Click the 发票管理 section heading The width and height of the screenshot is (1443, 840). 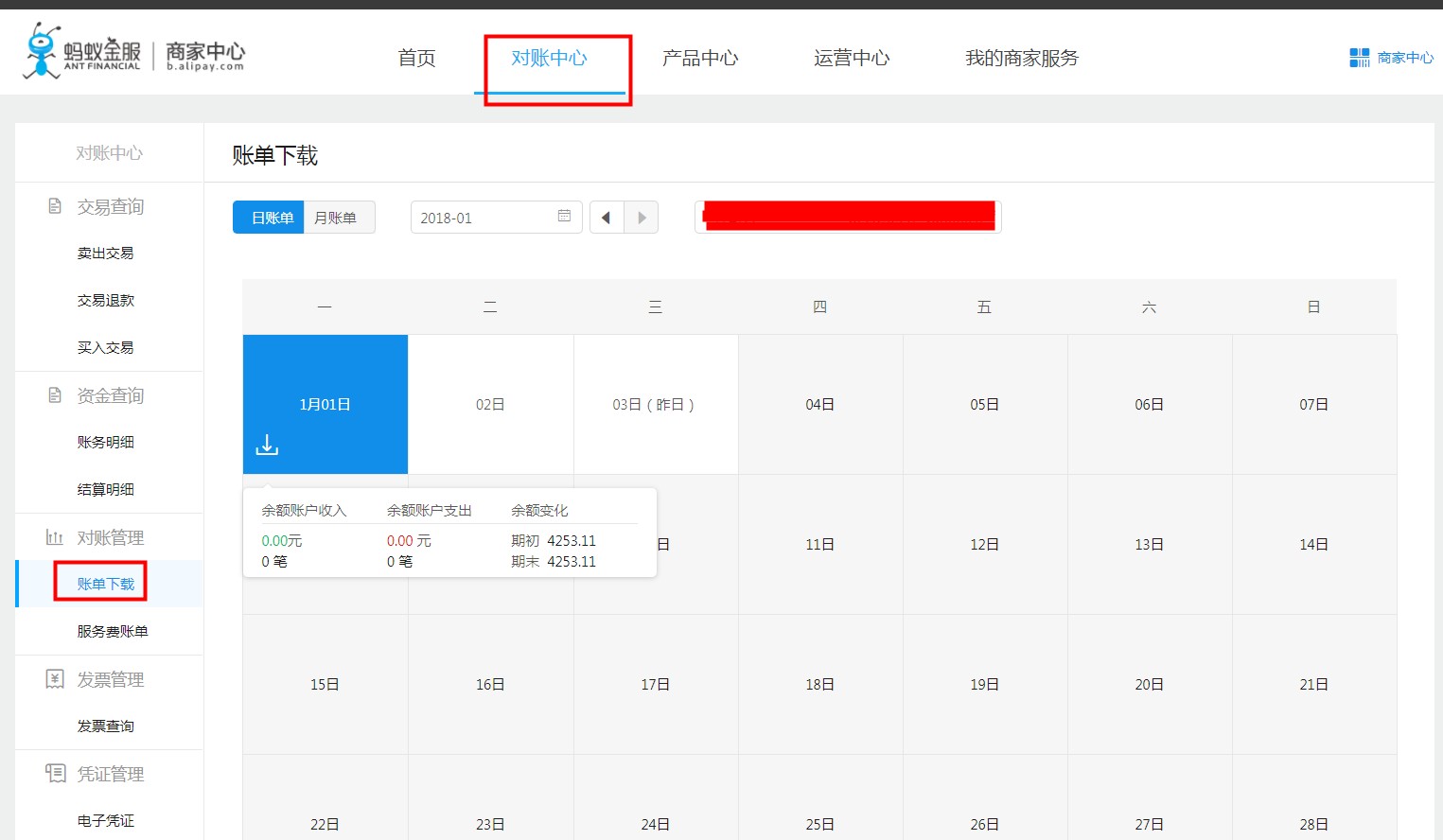coord(111,679)
